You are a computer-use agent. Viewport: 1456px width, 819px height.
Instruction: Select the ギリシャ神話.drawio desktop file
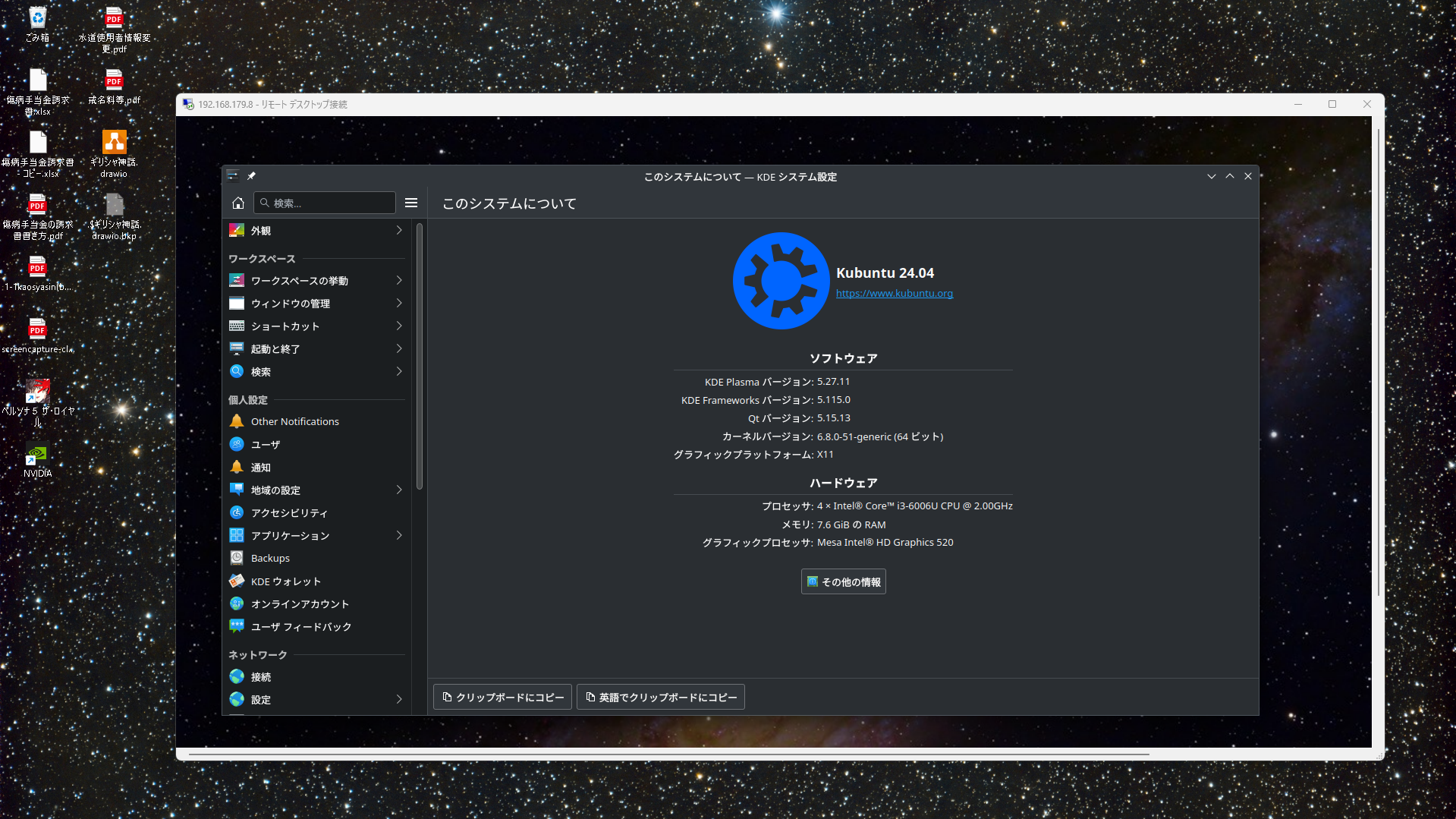(114, 153)
